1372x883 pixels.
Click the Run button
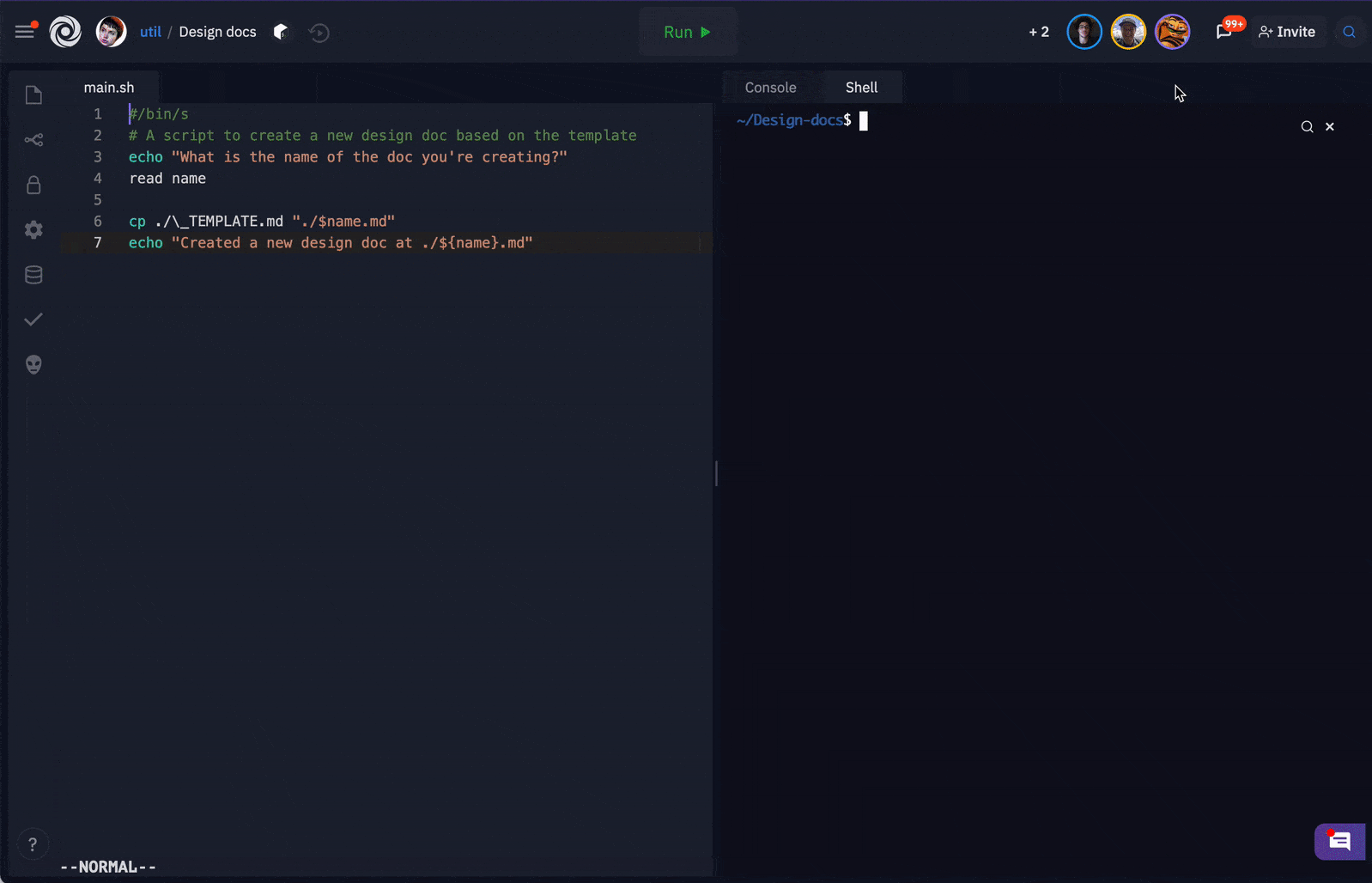(x=687, y=32)
